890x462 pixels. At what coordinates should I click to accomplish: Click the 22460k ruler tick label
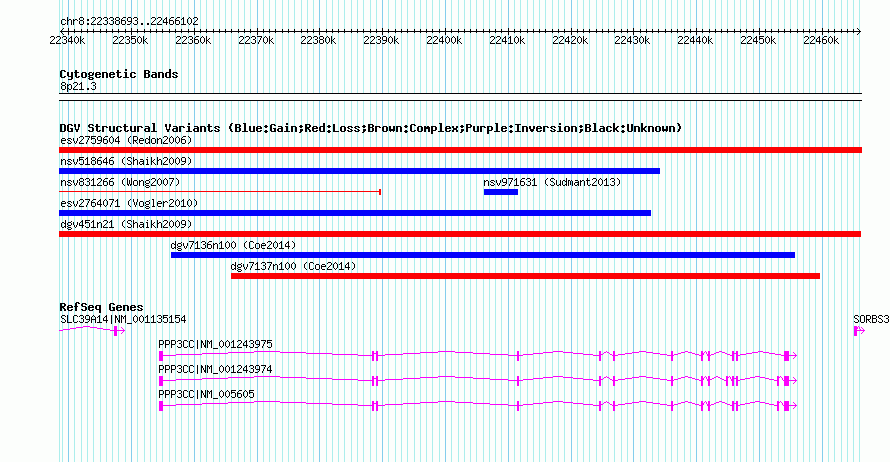(821, 40)
